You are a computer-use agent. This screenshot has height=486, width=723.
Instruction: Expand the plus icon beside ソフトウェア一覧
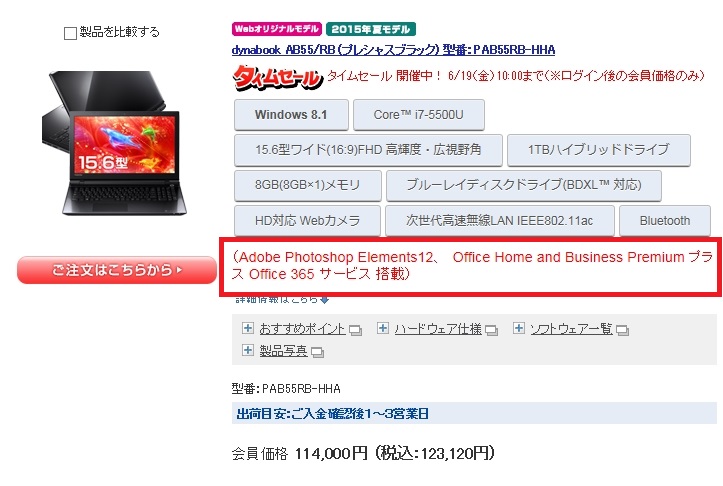(519, 328)
